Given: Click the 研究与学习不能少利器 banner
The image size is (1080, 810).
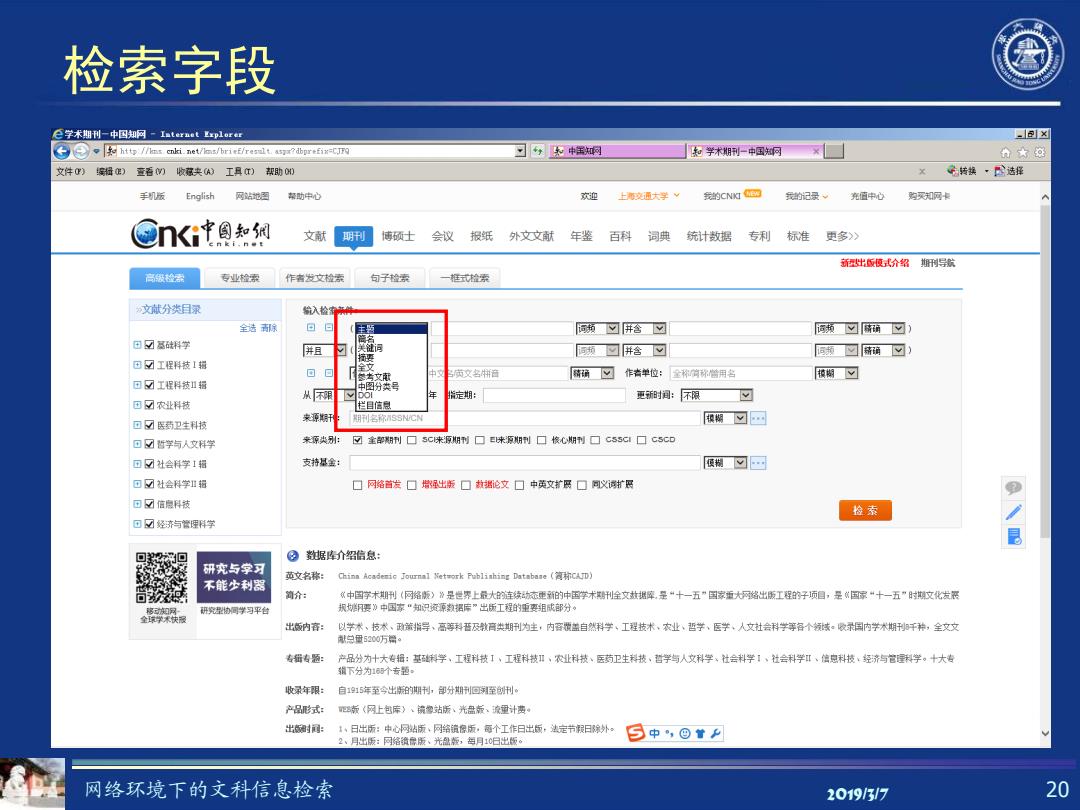Looking at the screenshot, I should click(234, 577).
